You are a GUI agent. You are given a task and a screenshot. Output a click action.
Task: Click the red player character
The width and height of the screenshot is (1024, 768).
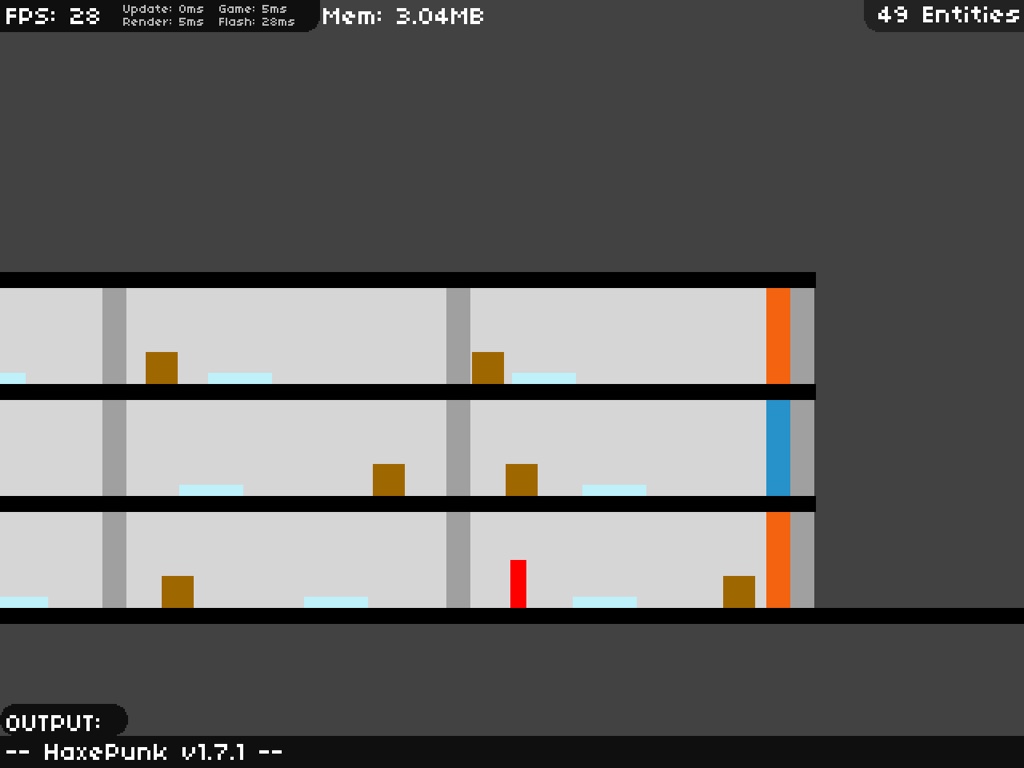518,584
